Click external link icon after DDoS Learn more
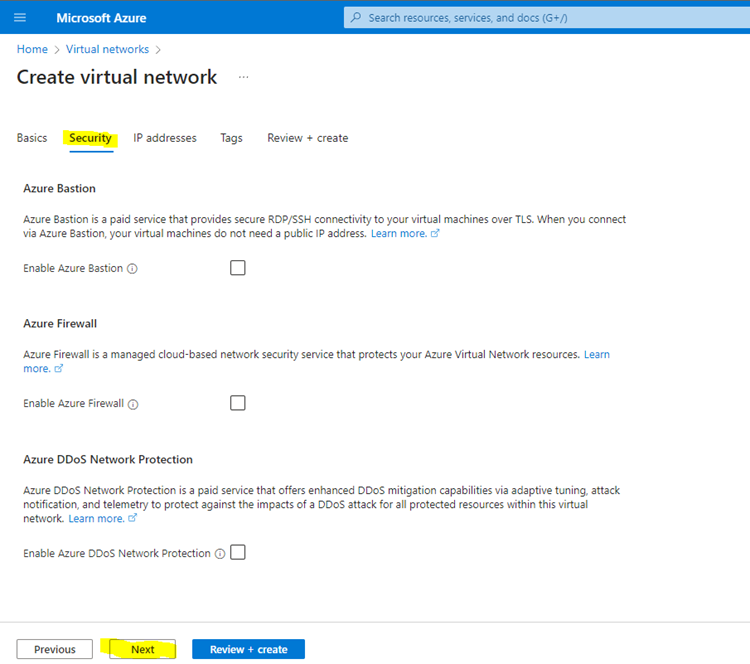 click(x=132, y=518)
